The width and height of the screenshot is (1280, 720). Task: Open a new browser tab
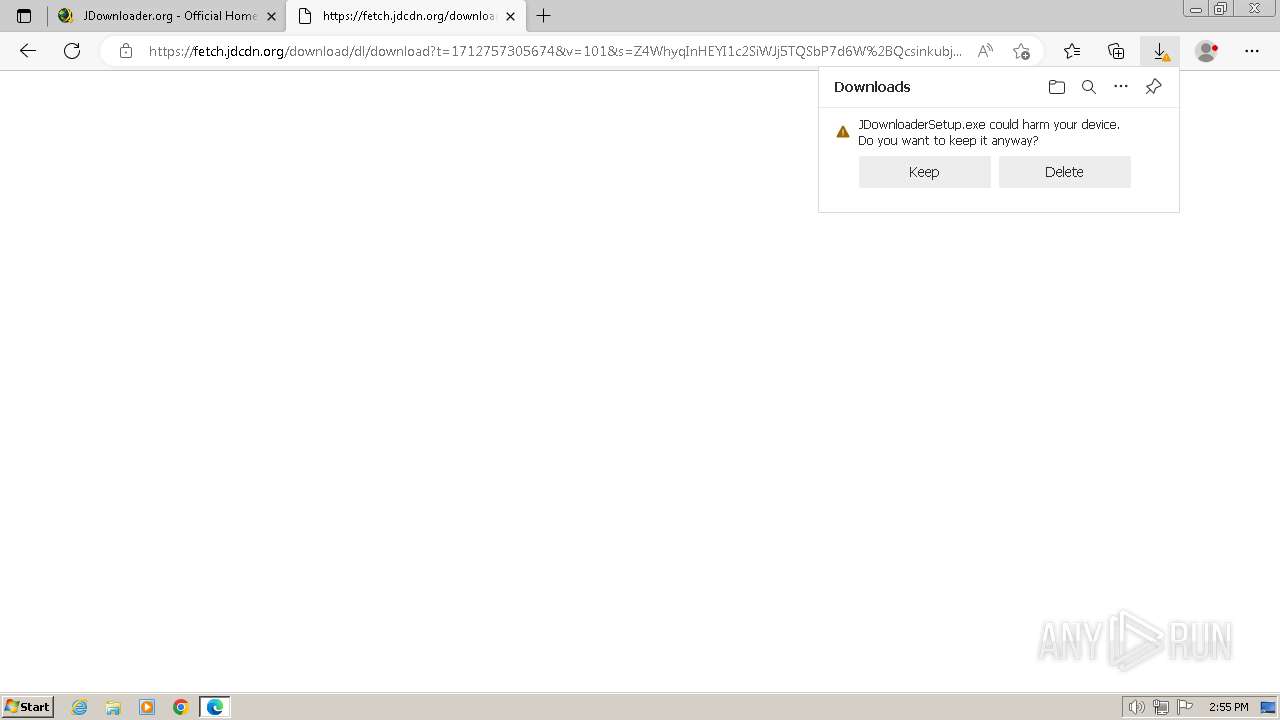pyautogui.click(x=544, y=16)
